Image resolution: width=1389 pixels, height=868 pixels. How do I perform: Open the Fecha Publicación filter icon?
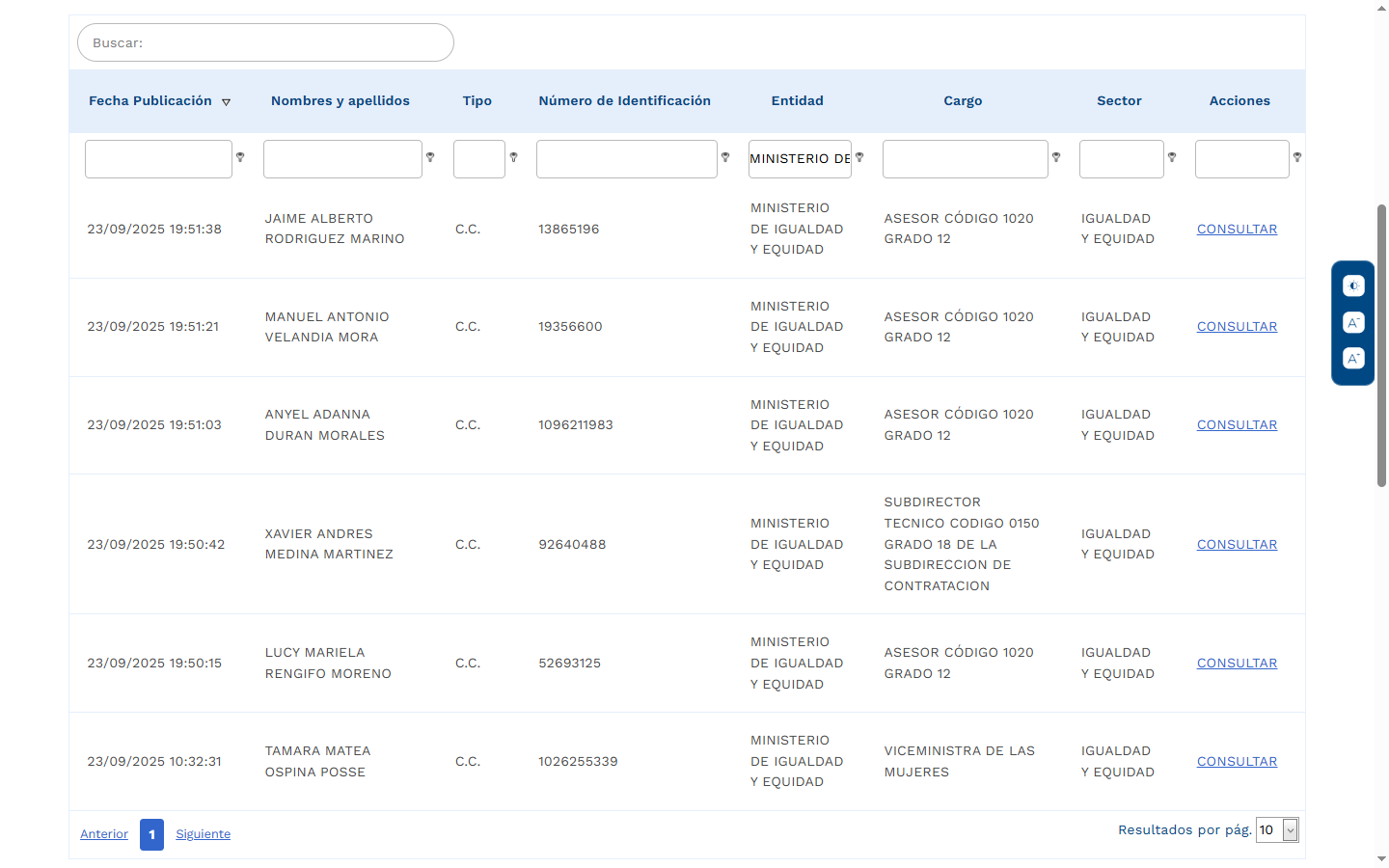coord(240,157)
